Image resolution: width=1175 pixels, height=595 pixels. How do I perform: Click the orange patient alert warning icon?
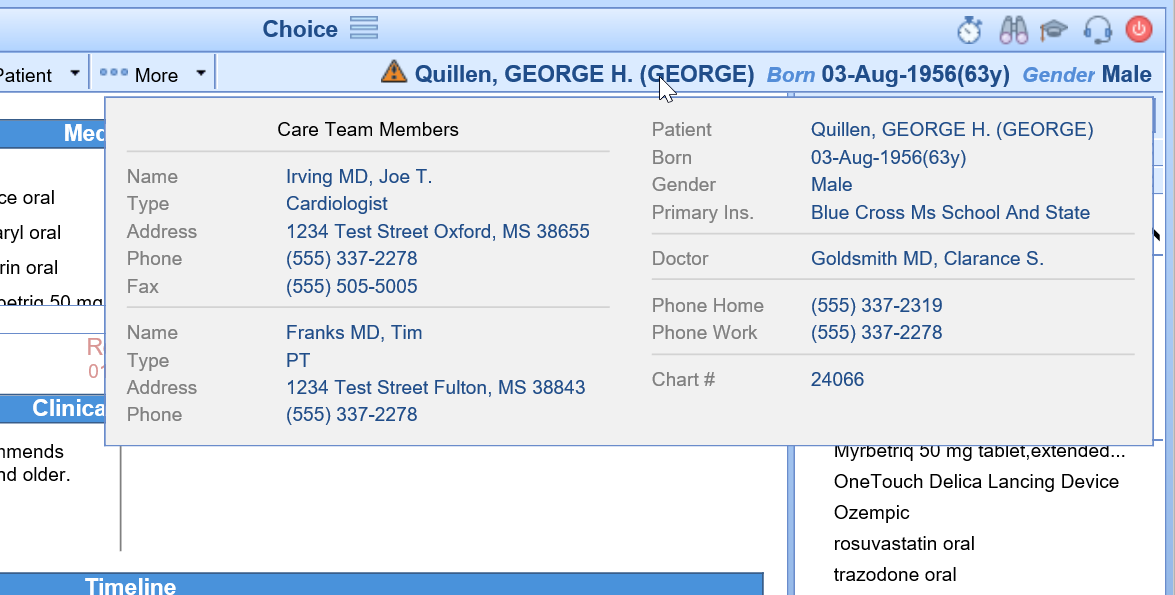(x=394, y=72)
